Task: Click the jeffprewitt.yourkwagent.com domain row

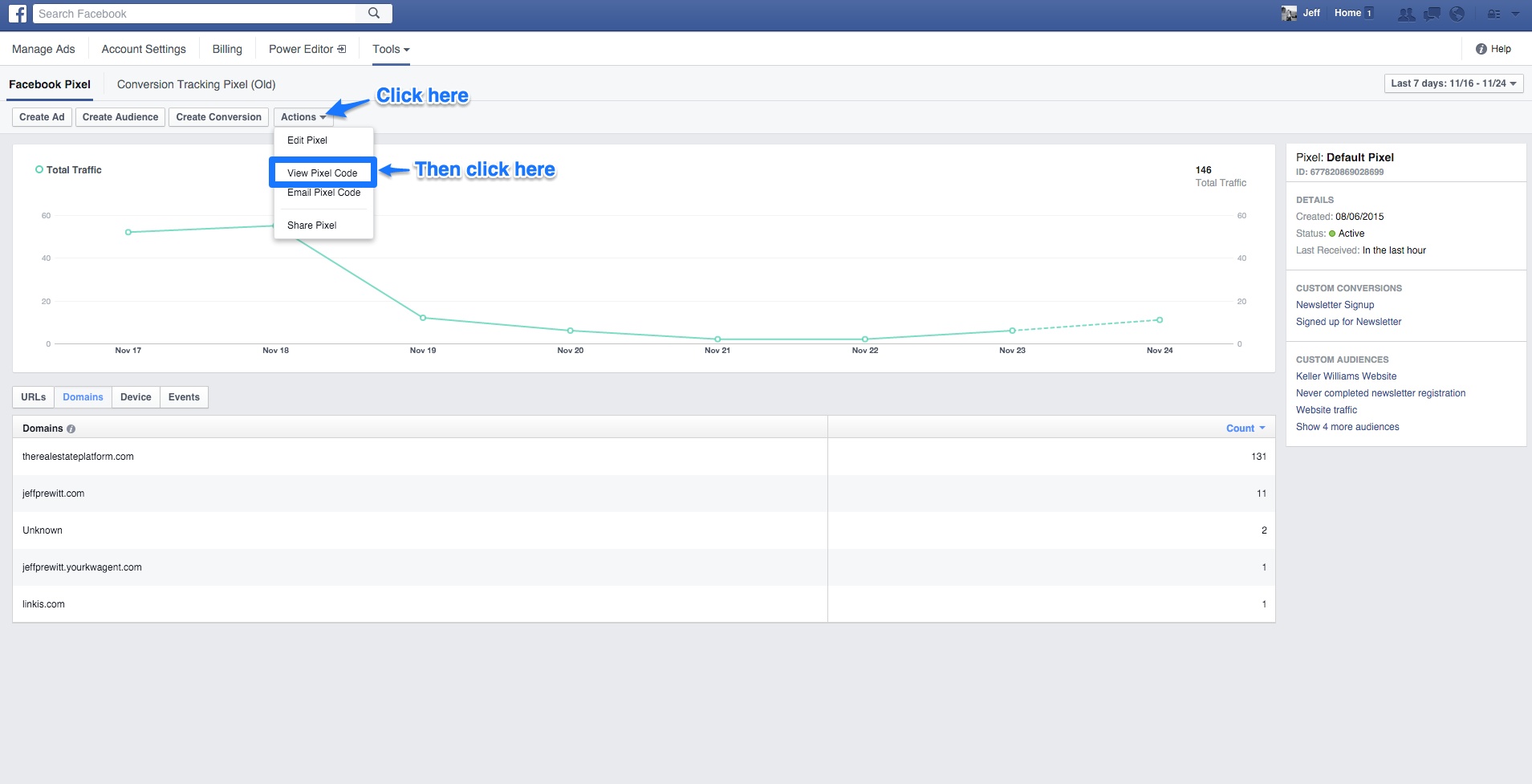Action: pyautogui.click(x=644, y=567)
